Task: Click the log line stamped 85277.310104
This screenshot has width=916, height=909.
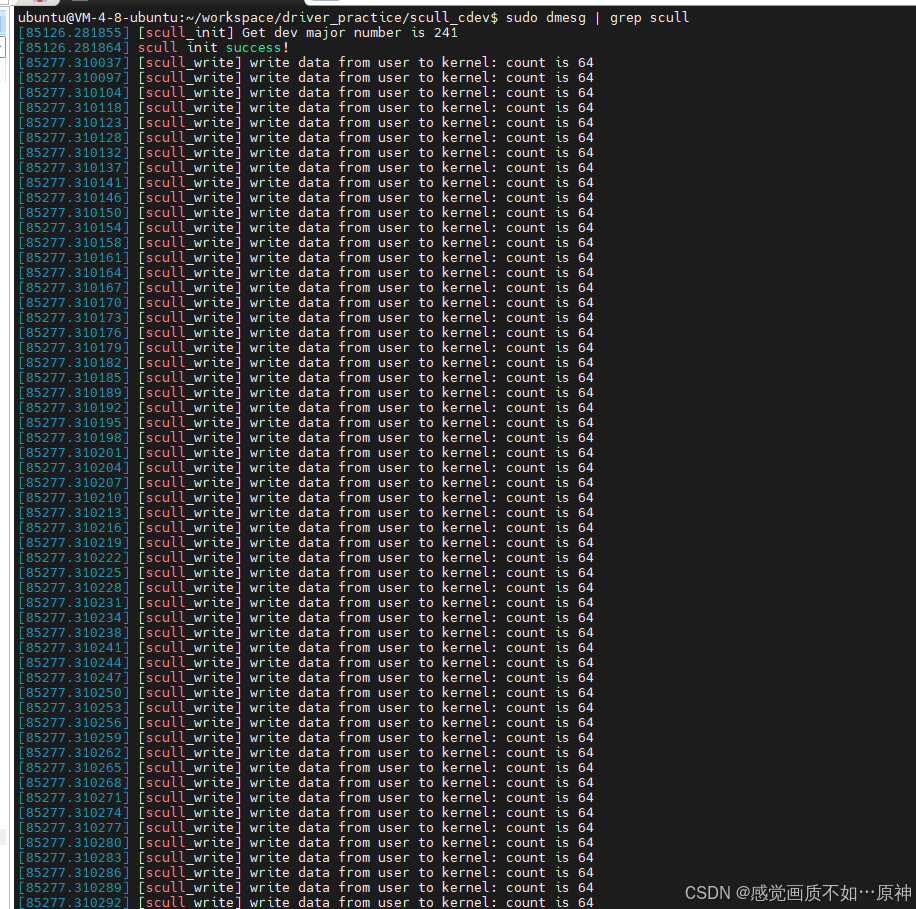Action: pyautogui.click(x=306, y=93)
